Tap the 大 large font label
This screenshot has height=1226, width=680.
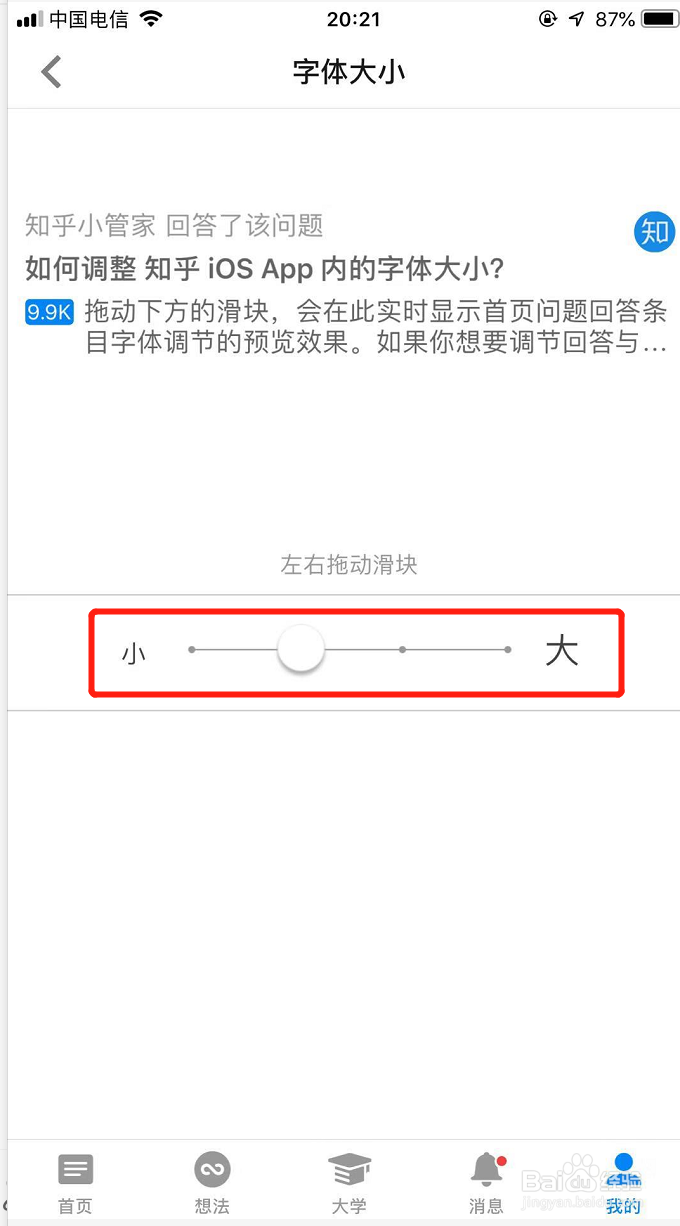562,651
